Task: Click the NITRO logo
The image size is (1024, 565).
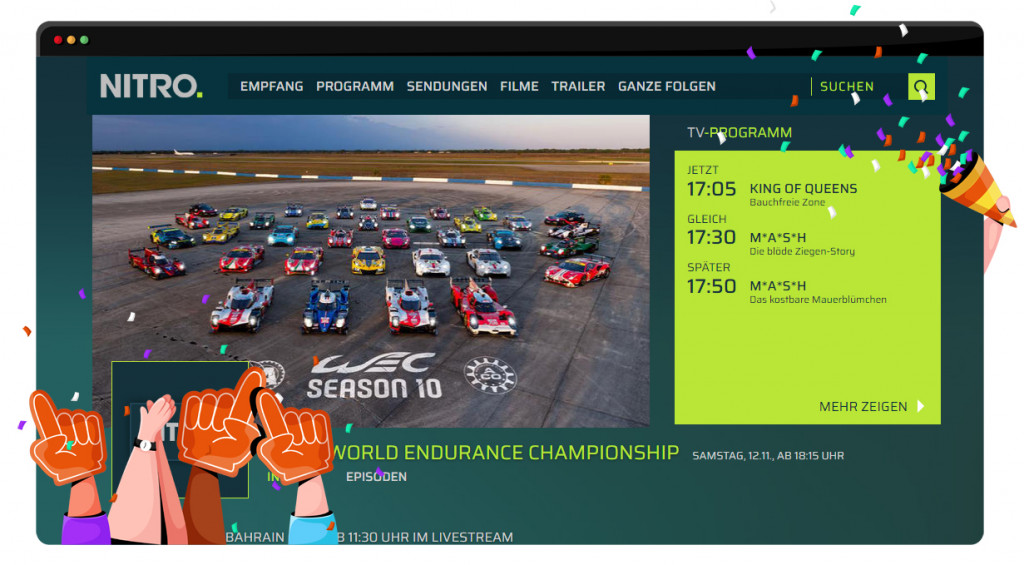Action: coord(151,86)
